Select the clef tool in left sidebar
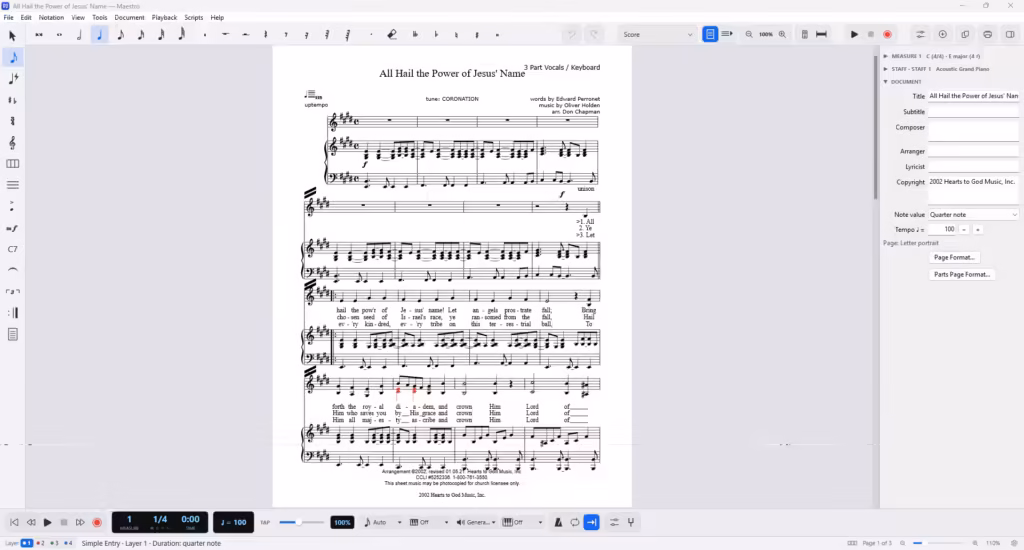This screenshot has width=1024, height=550. (x=12, y=142)
